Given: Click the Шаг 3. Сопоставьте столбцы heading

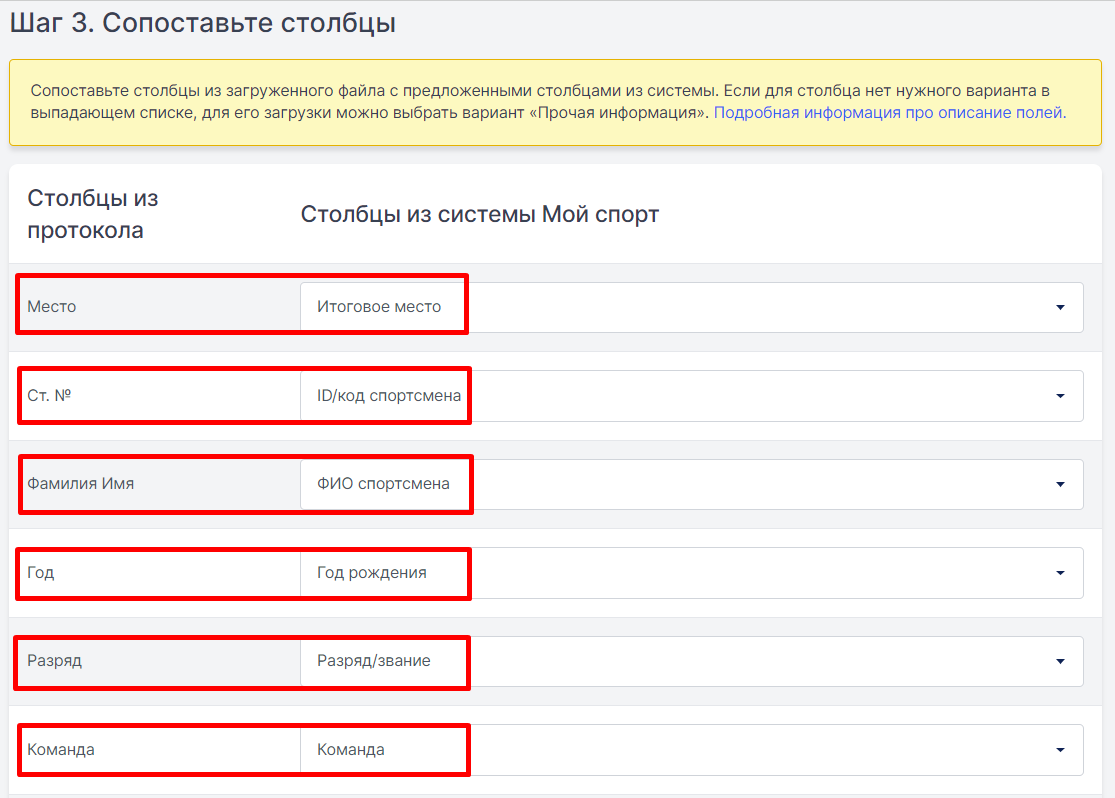Looking at the screenshot, I should [x=203, y=23].
